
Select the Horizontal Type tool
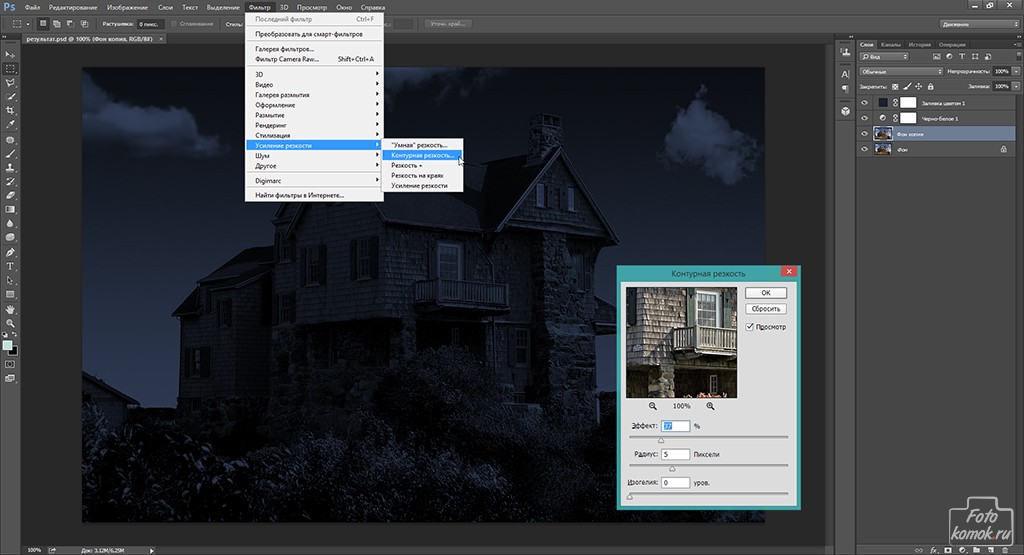[10, 266]
